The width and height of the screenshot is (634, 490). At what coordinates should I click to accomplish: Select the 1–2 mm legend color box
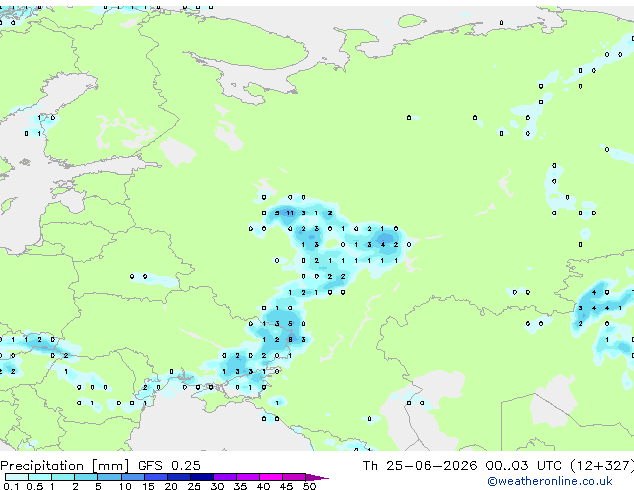(x=63, y=477)
